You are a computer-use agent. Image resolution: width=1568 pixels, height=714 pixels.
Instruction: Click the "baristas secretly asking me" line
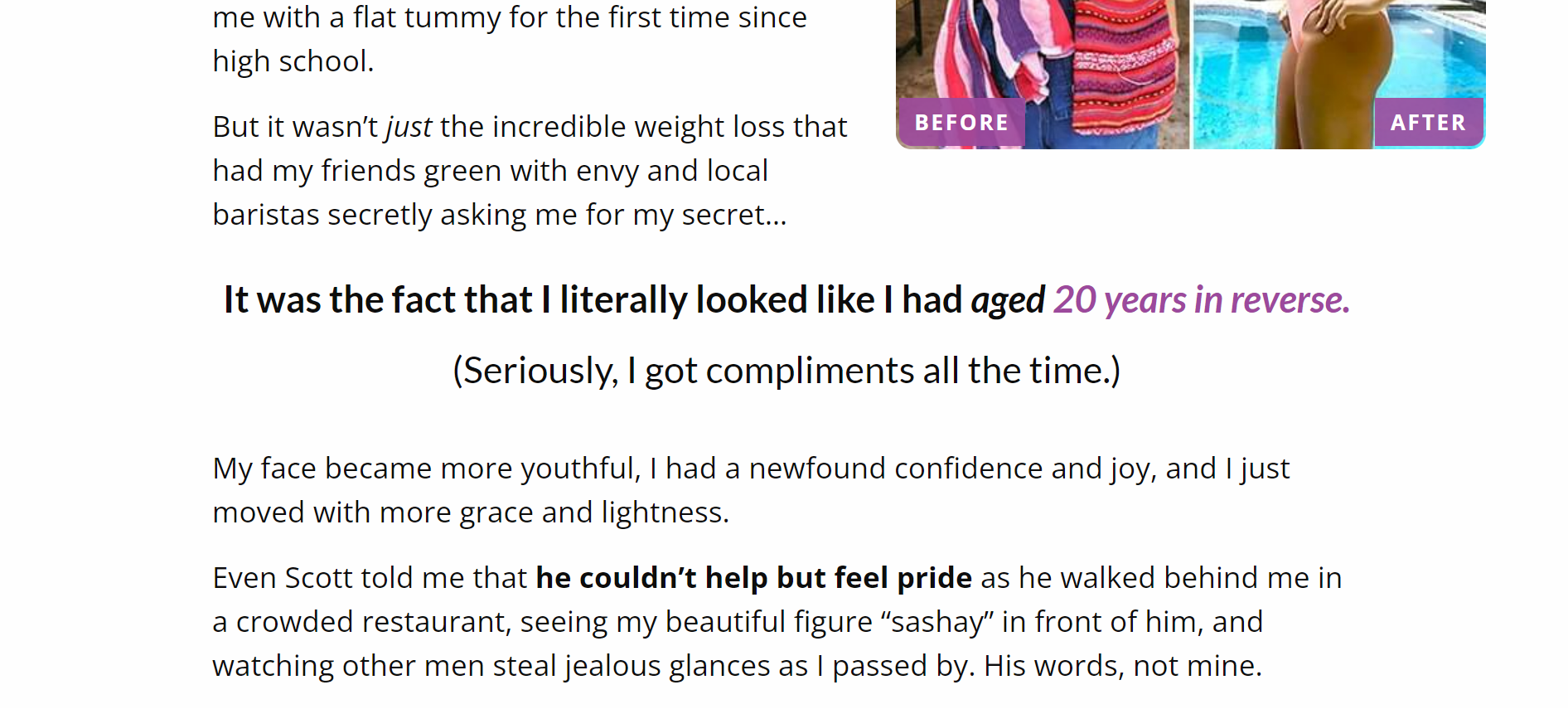500,215
